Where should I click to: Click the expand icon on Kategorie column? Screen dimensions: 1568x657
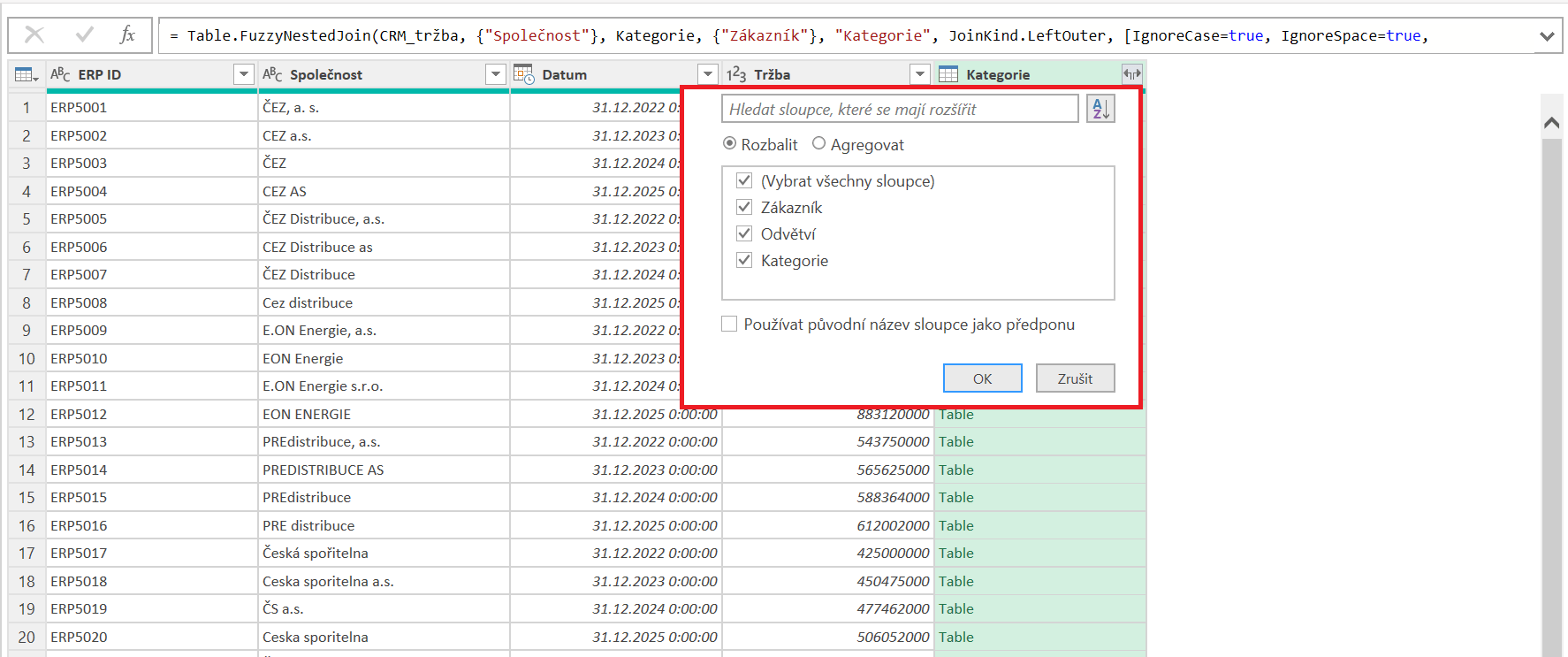[1131, 74]
